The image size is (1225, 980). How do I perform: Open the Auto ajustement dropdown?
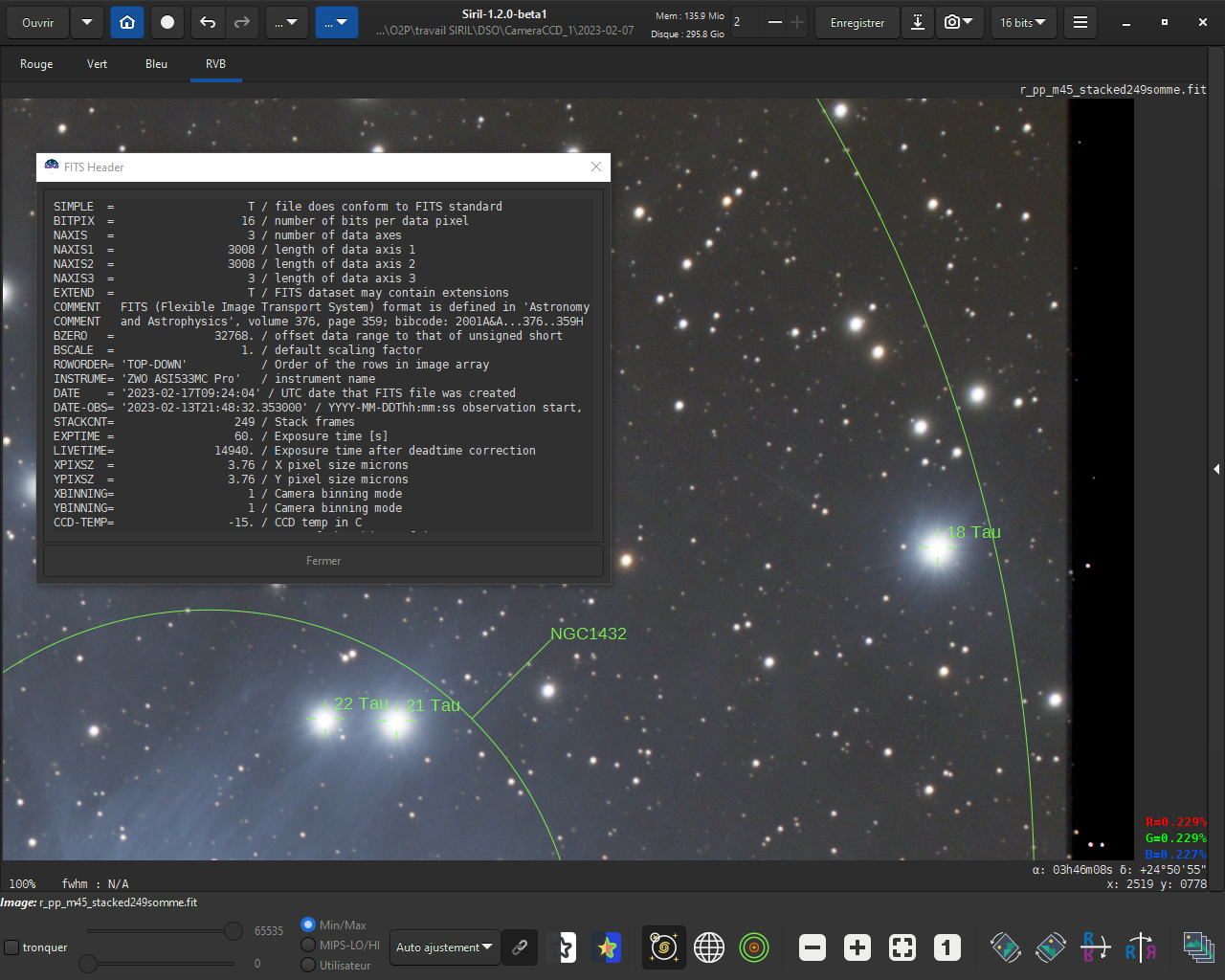click(x=445, y=947)
